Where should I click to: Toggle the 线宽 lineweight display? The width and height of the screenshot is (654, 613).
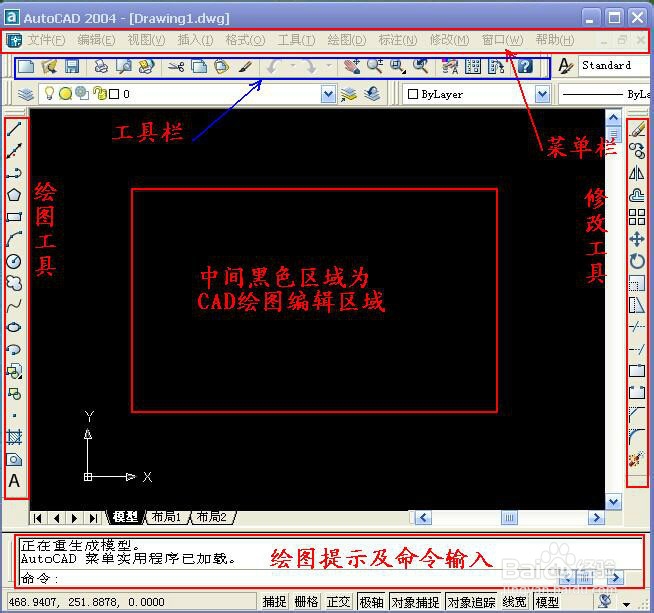pos(514,602)
